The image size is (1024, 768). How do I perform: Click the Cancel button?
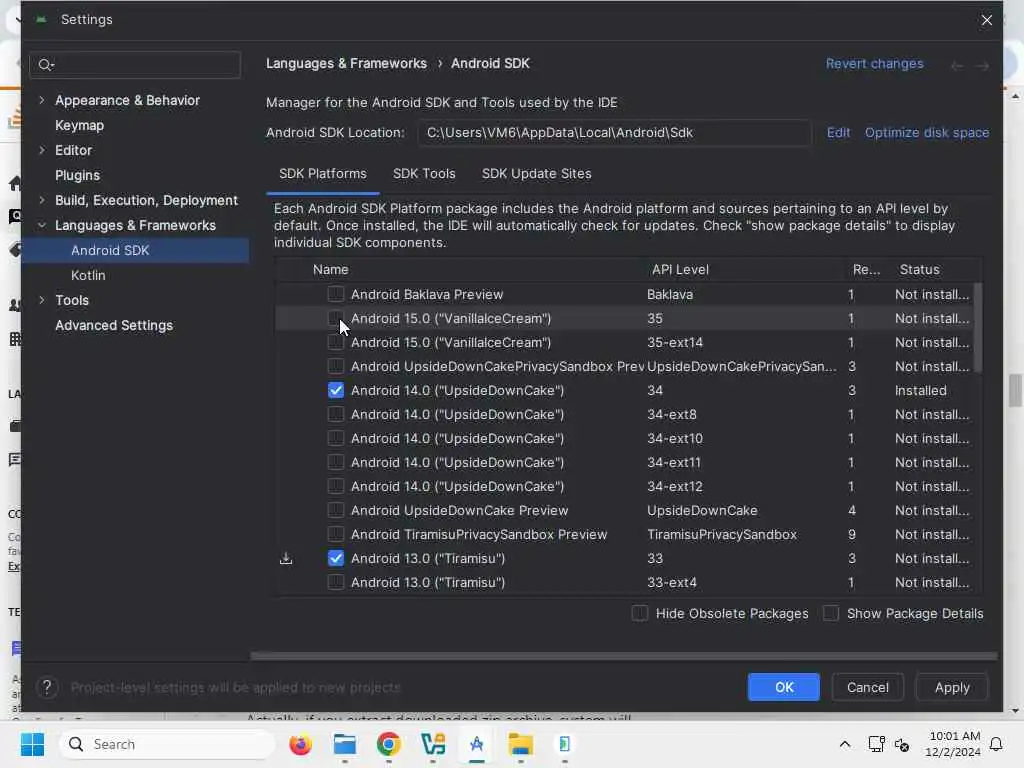pos(867,687)
